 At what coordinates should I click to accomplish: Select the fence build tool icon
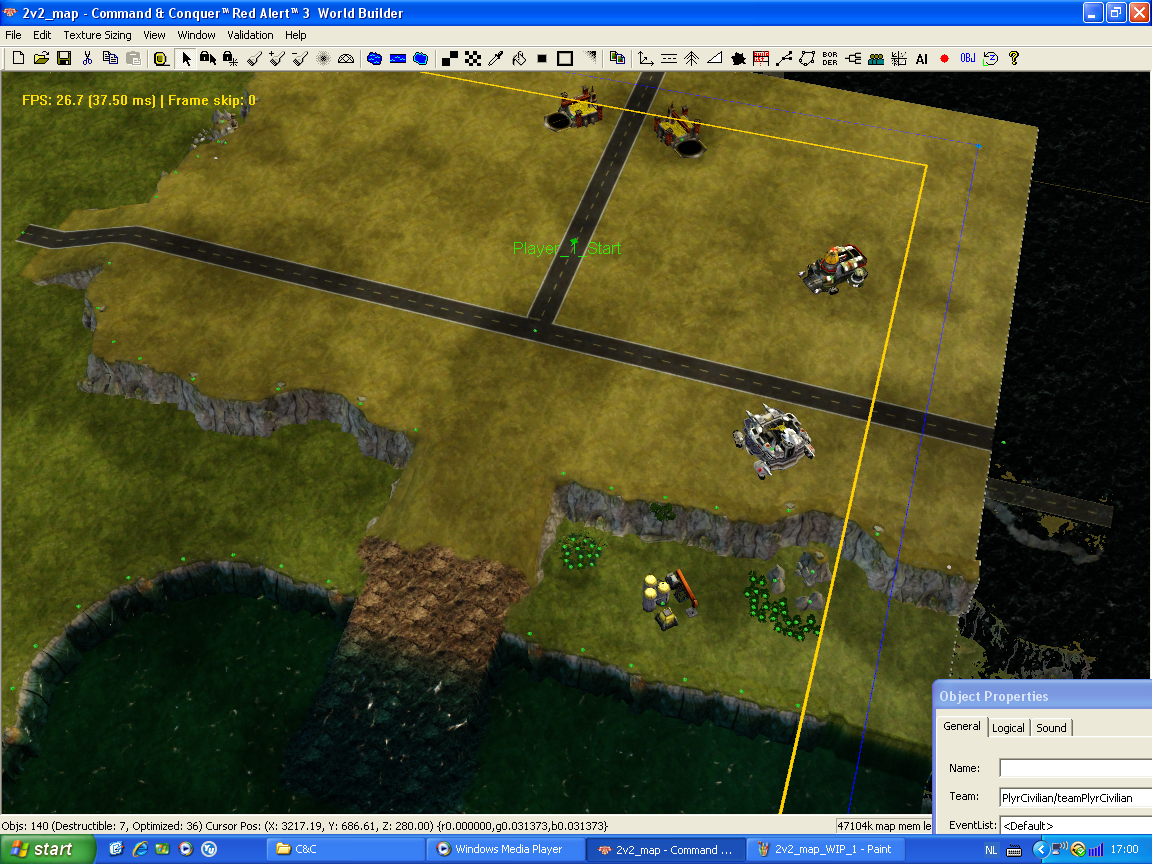pos(761,58)
